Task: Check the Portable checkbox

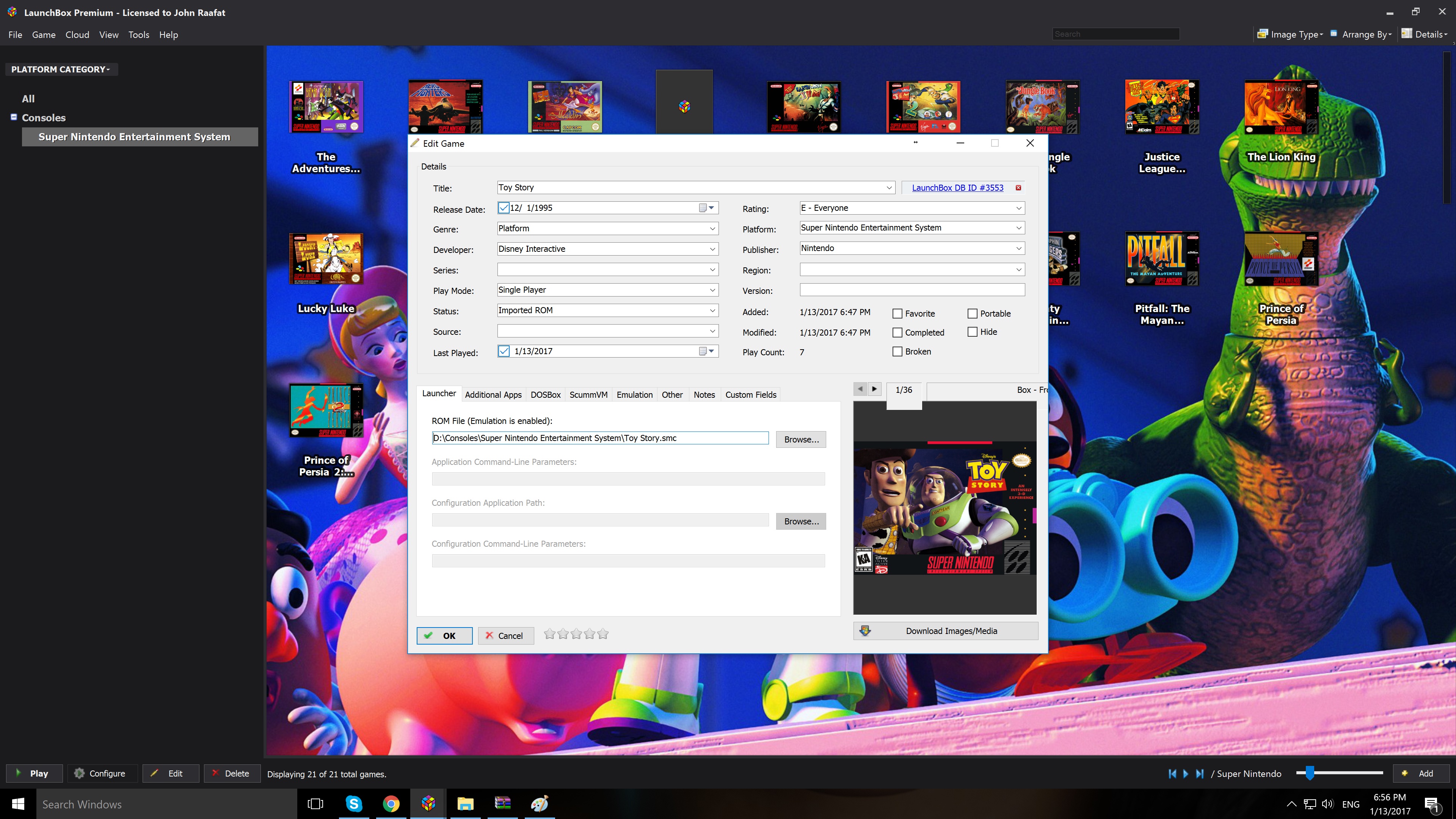Action: (972, 314)
